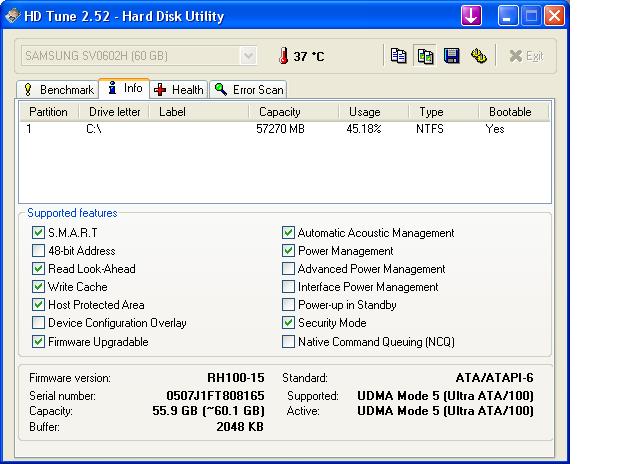Toggle the Automatic Acoustic Management checkbox
Image resolution: width=617 pixels, height=464 pixels.
pyautogui.click(x=288, y=233)
